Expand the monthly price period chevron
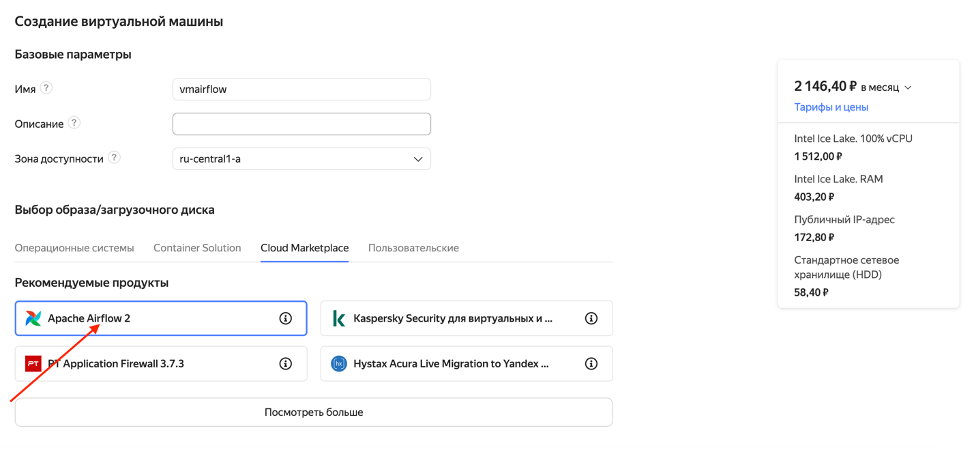This screenshot has width=974, height=449. coord(908,88)
